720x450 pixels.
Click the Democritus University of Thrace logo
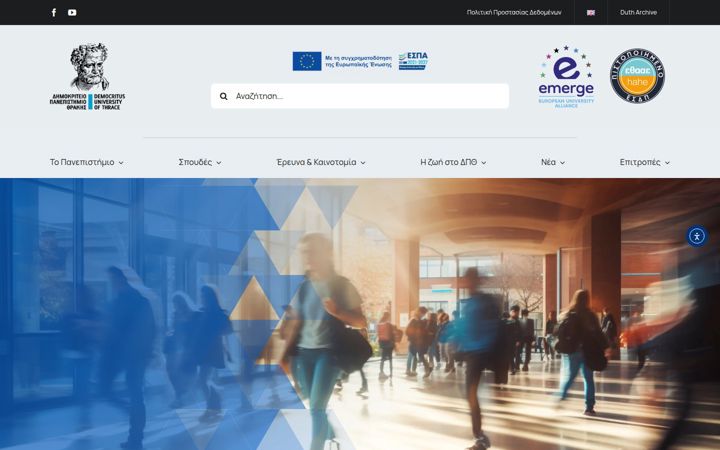[87, 77]
